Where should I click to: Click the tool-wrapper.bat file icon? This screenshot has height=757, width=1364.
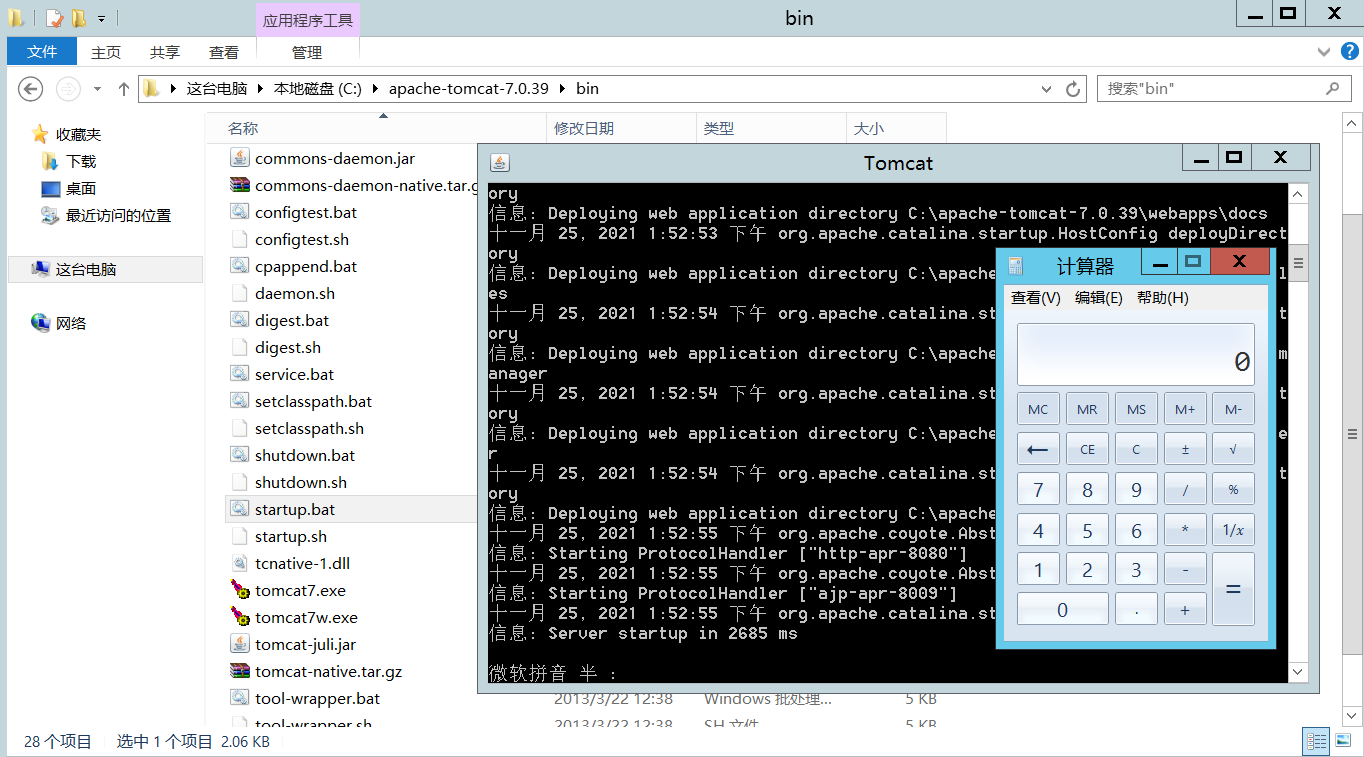pos(239,698)
